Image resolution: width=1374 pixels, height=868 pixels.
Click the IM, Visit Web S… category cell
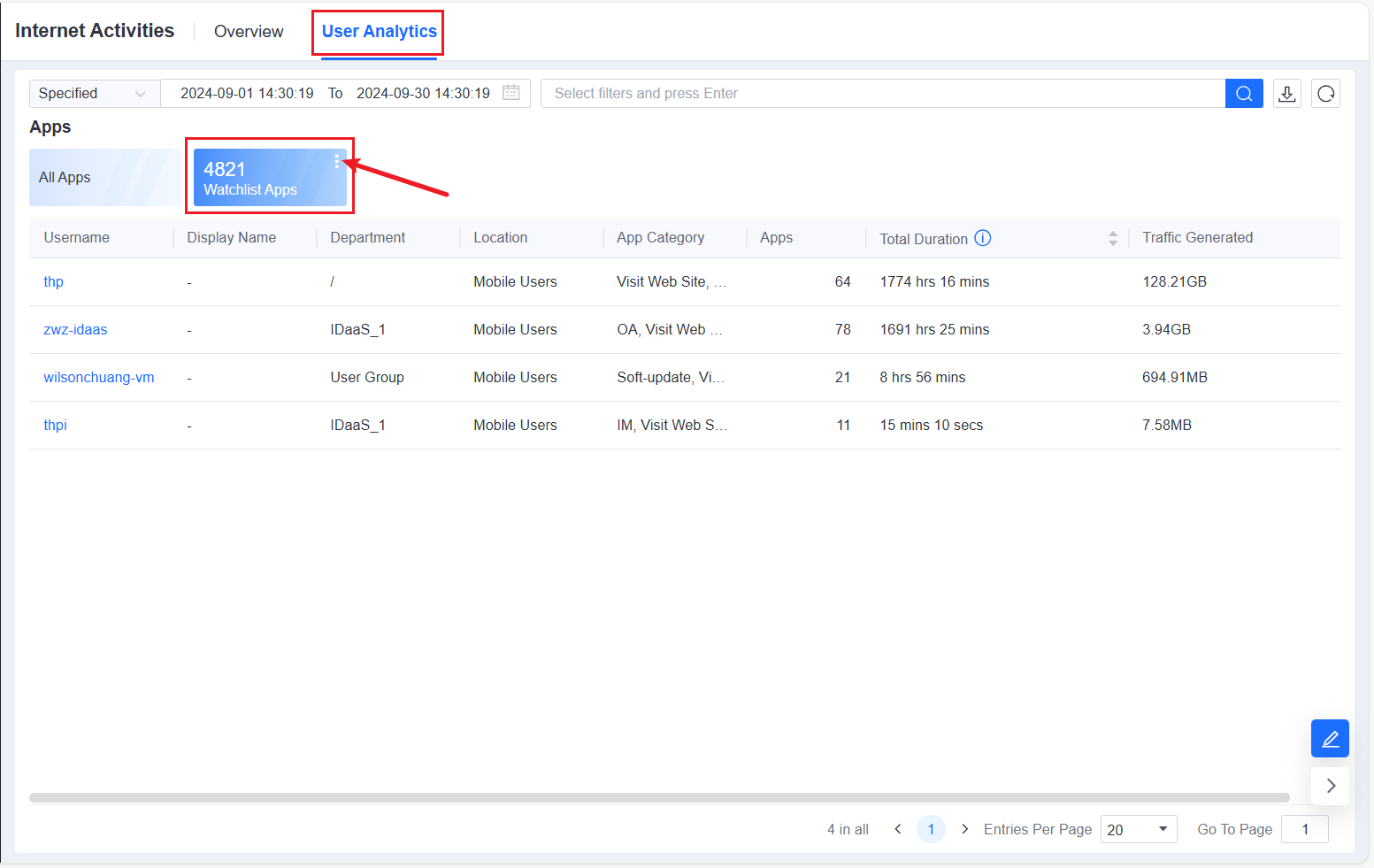click(672, 425)
